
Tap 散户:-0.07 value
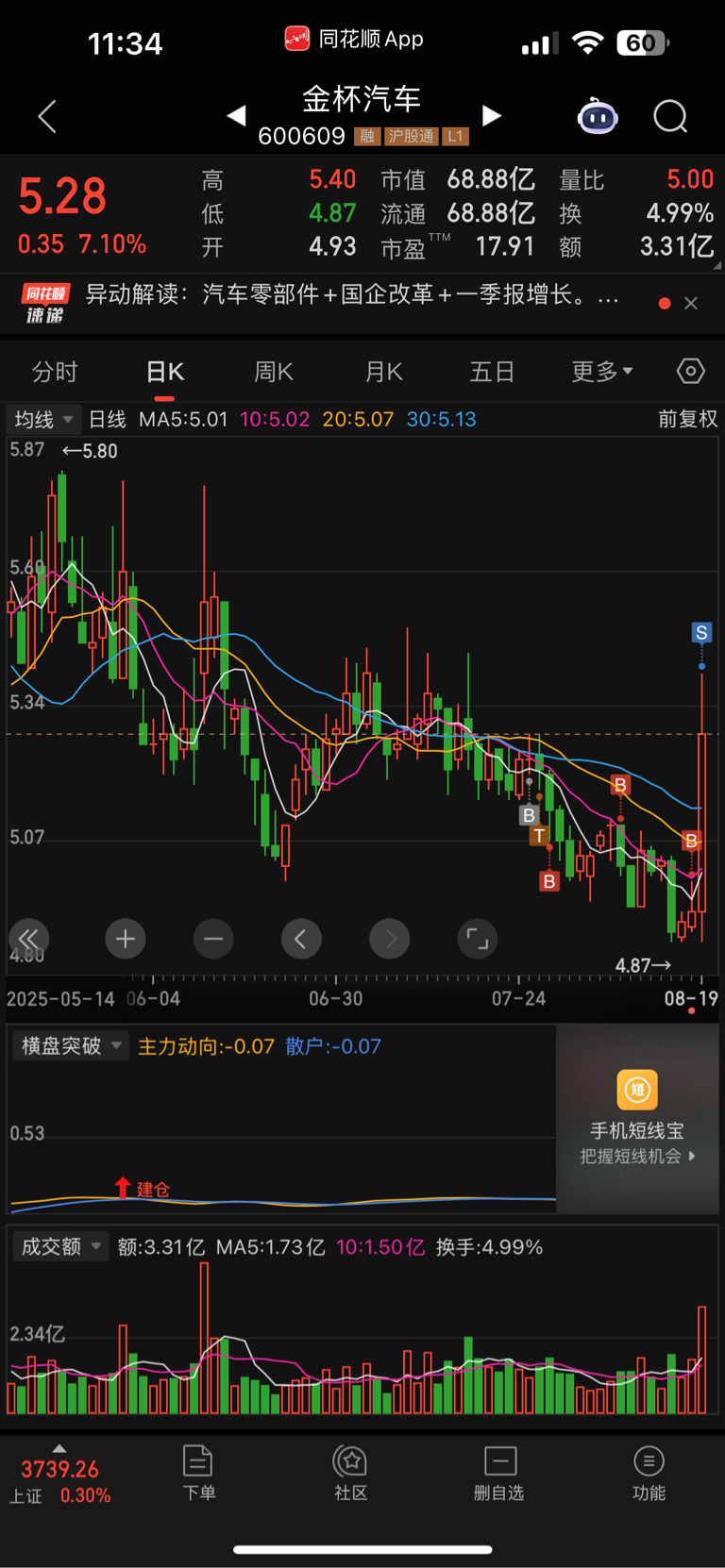pos(333,1046)
